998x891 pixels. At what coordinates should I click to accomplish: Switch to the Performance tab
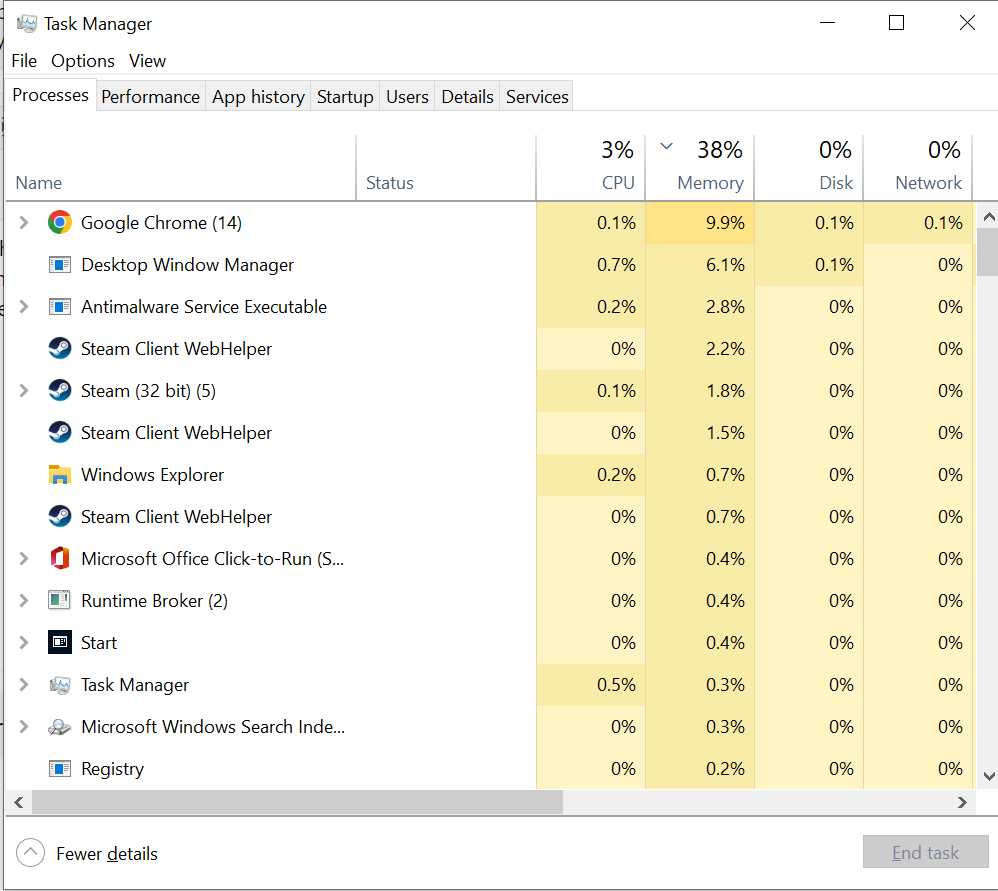[150, 97]
